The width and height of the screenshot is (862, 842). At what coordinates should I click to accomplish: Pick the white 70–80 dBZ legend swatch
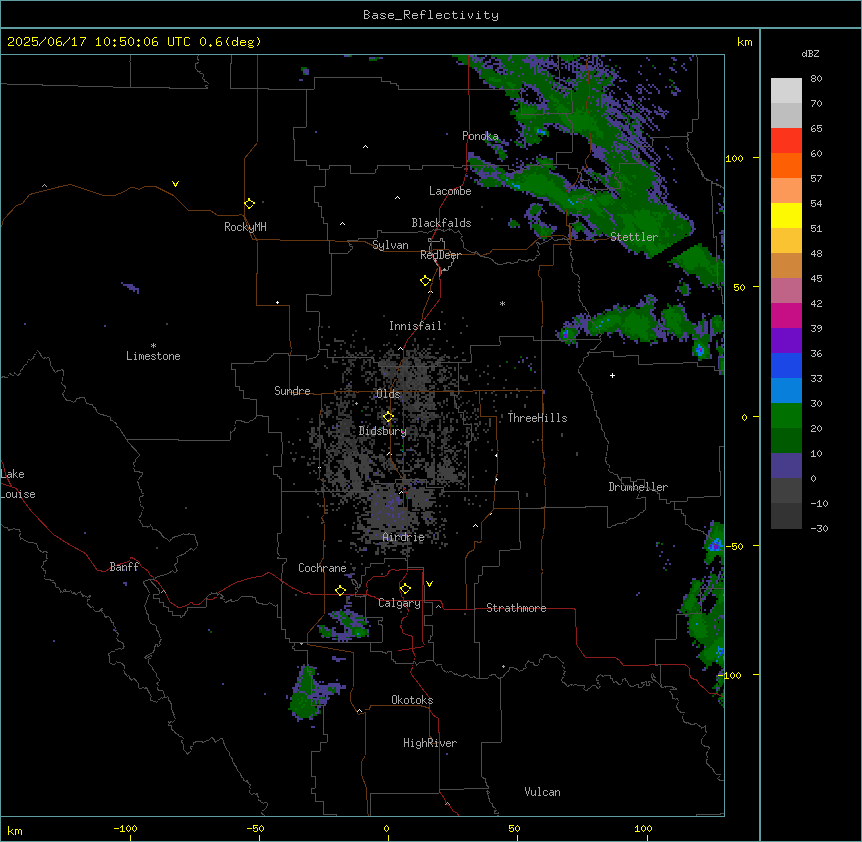tap(786, 91)
